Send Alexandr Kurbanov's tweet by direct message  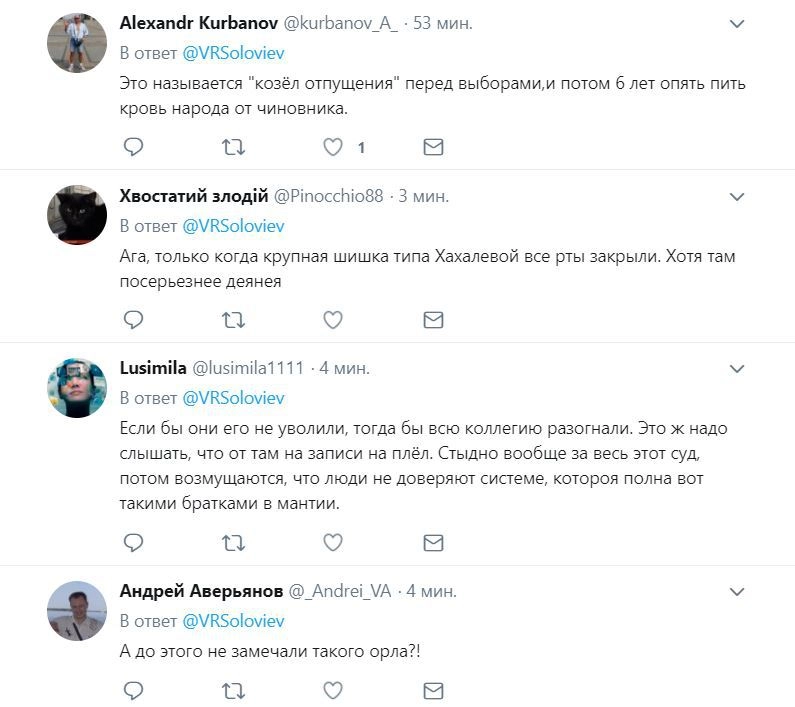pos(433,147)
